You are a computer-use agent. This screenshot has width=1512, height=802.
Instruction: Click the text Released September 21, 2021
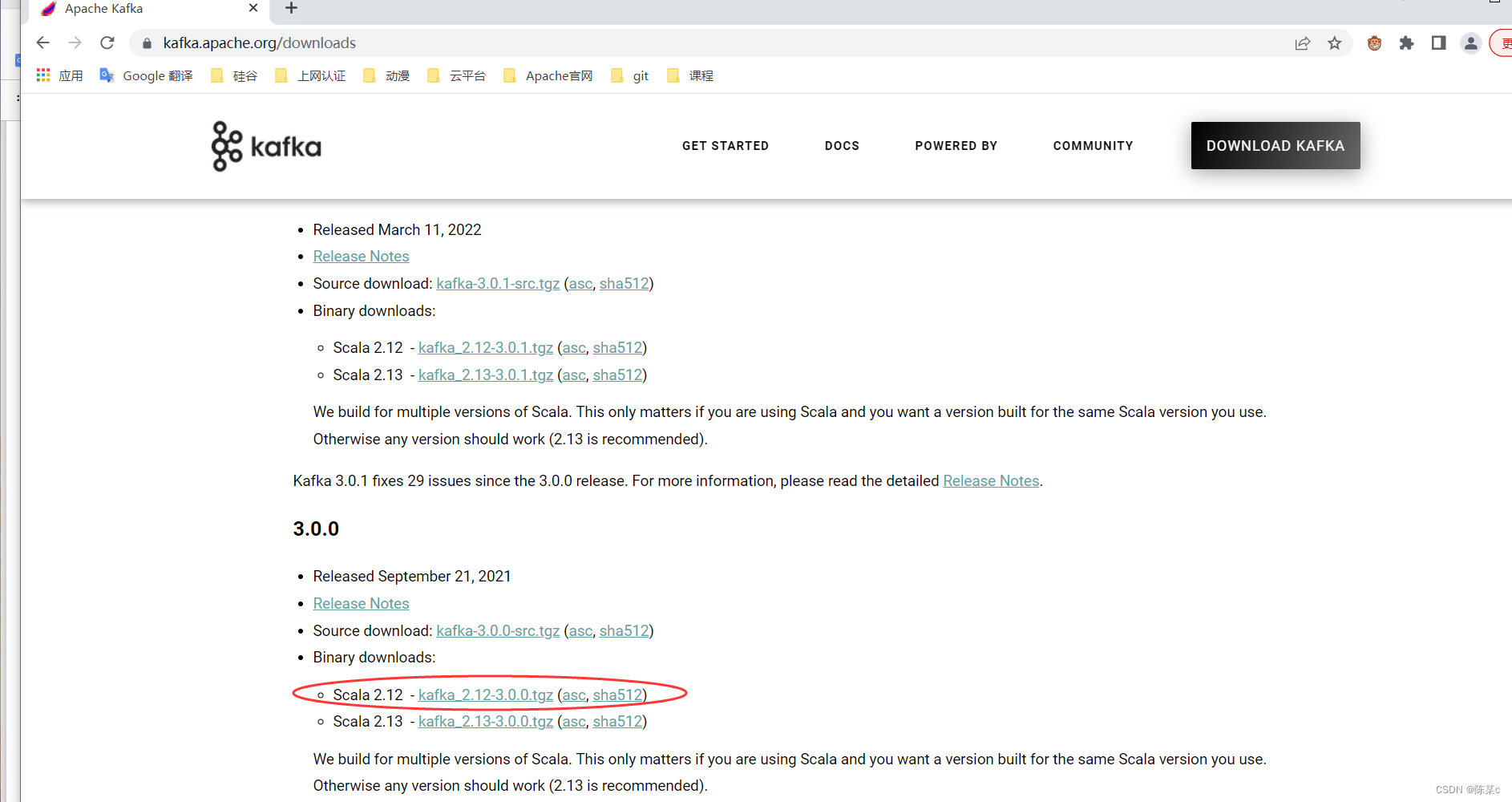click(412, 577)
